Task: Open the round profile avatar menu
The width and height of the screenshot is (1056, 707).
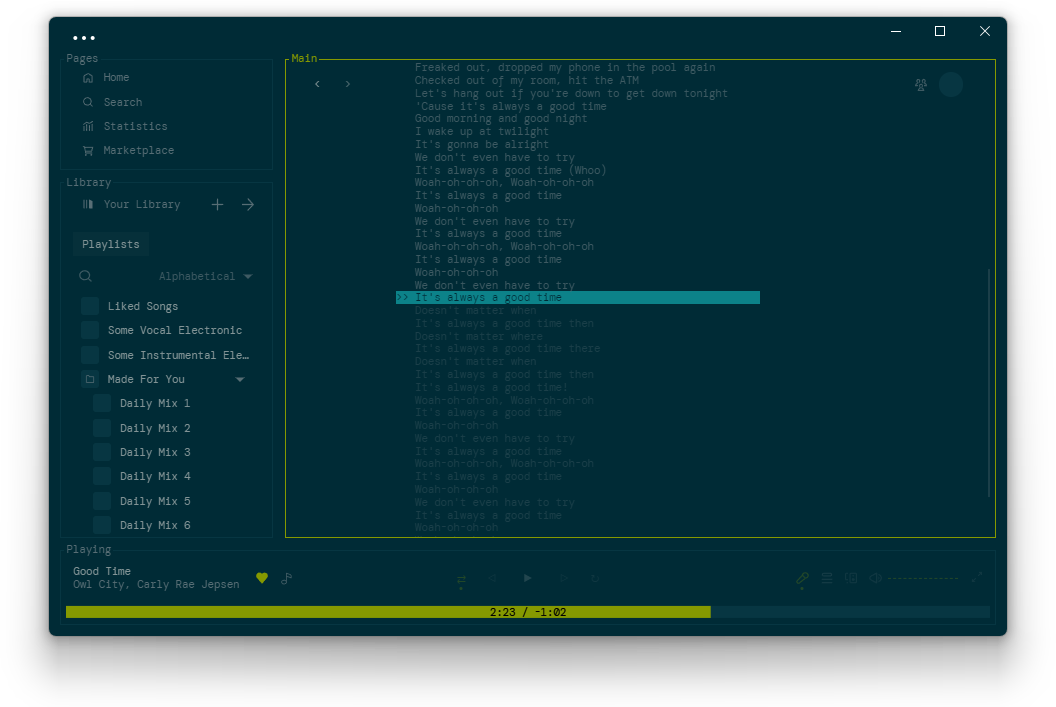Action: (951, 85)
